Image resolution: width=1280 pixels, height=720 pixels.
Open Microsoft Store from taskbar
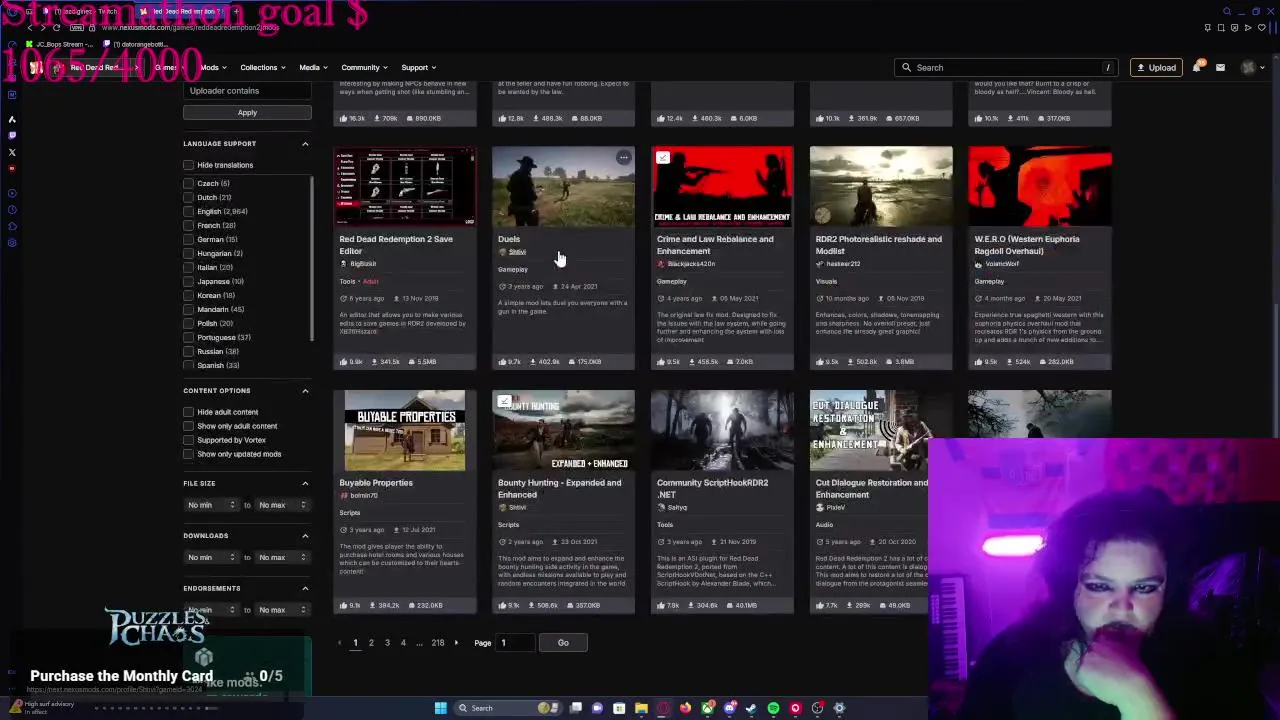[x=619, y=708]
